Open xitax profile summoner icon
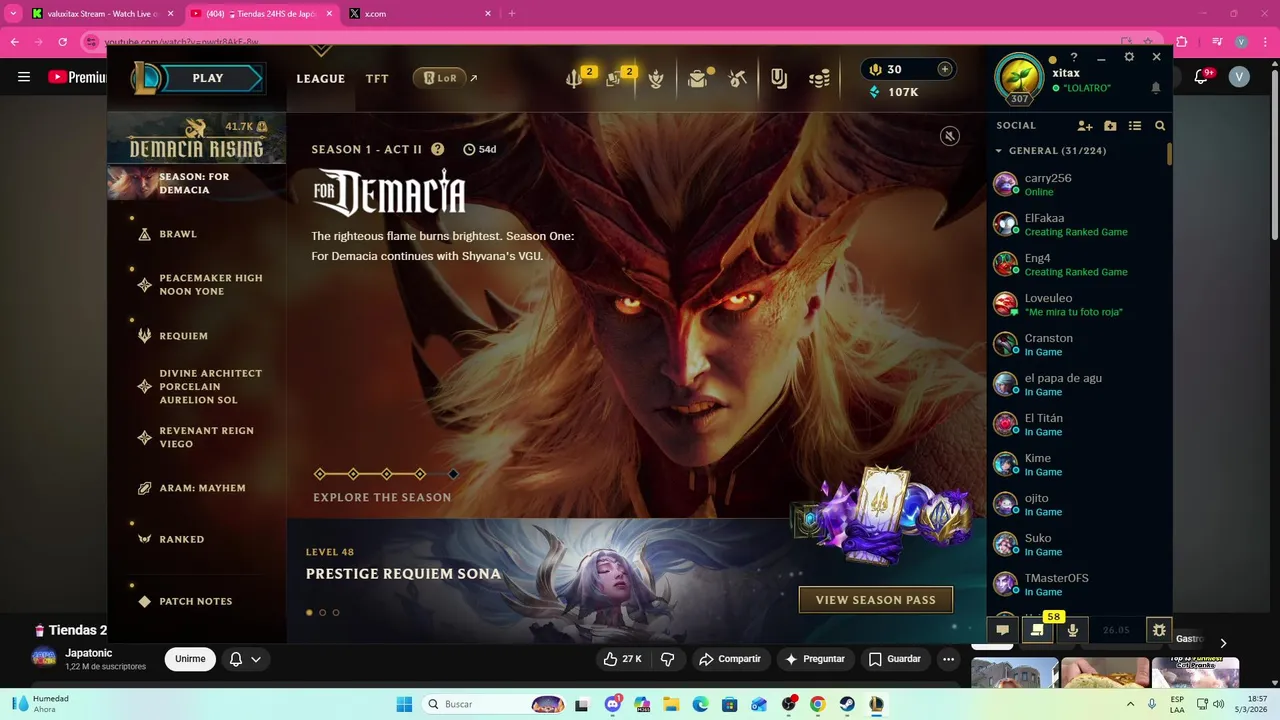Screen dimensions: 1280x720 point(1019,78)
